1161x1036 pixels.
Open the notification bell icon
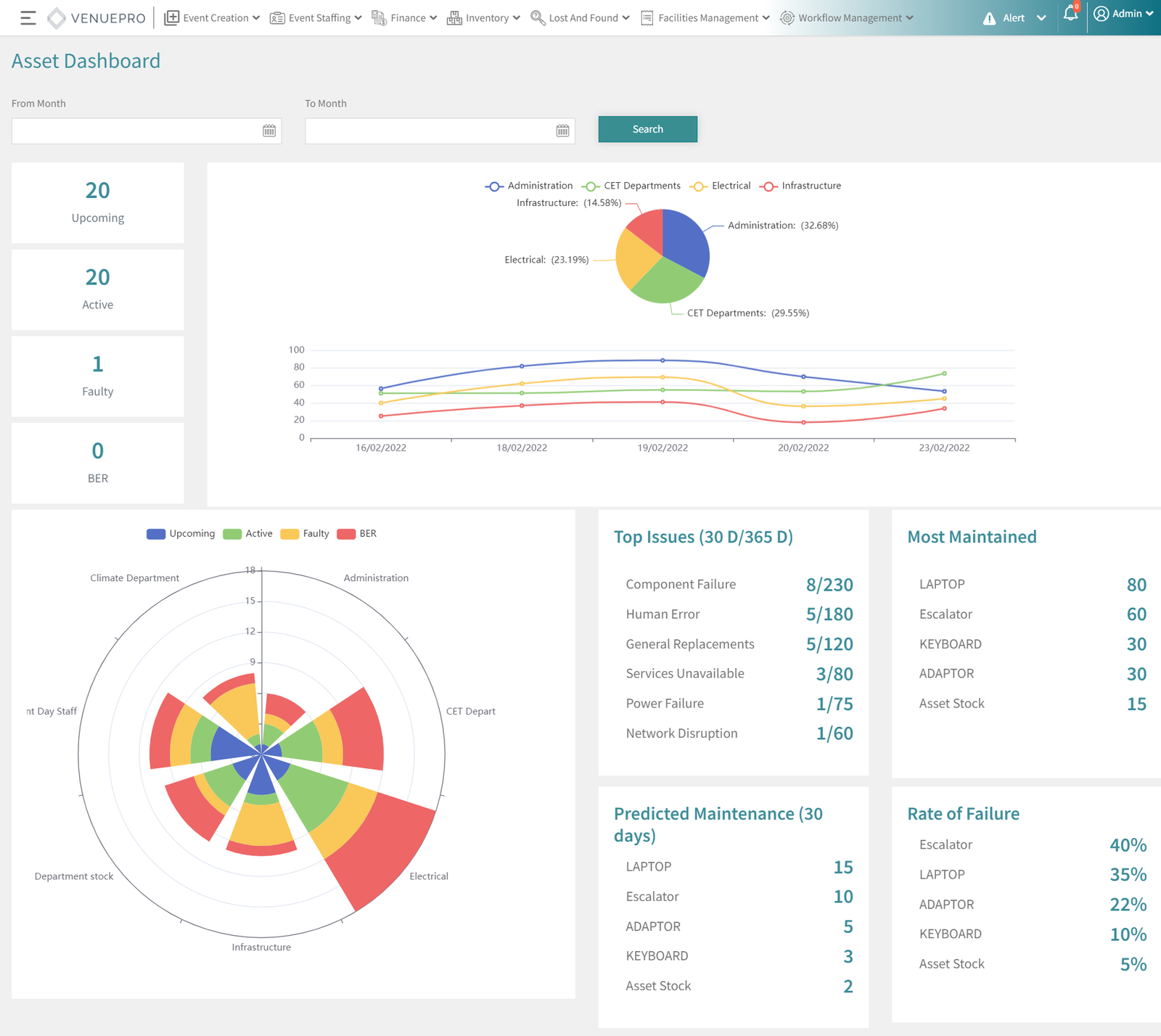(1070, 14)
